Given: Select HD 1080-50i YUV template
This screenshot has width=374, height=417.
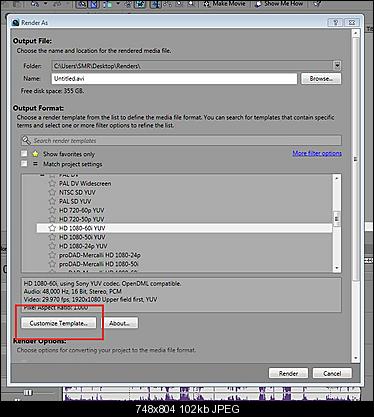Looking at the screenshot, I should coord(82,237).
